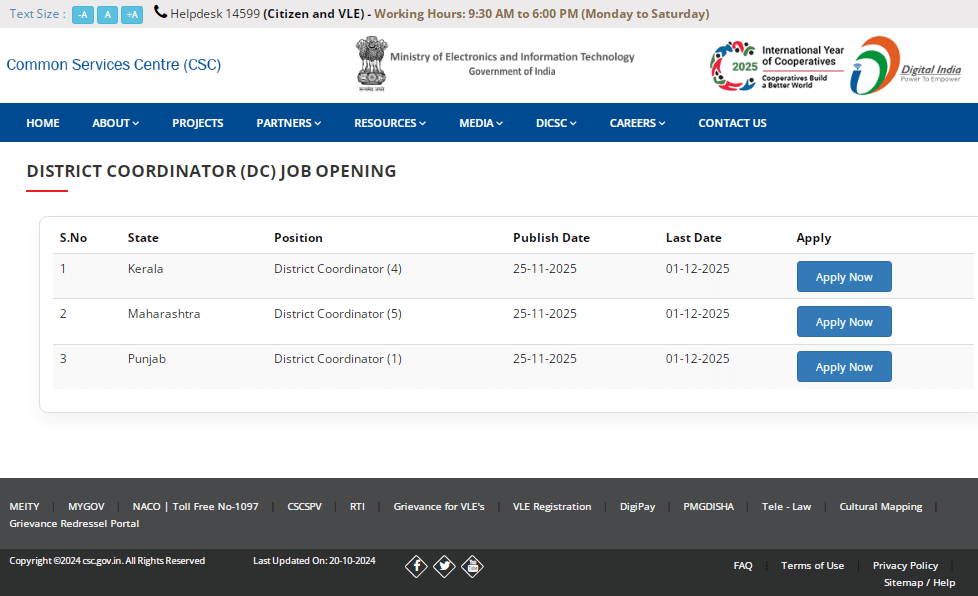
Task: Decrease text size with -A button
Action: [x=82, y=14]
